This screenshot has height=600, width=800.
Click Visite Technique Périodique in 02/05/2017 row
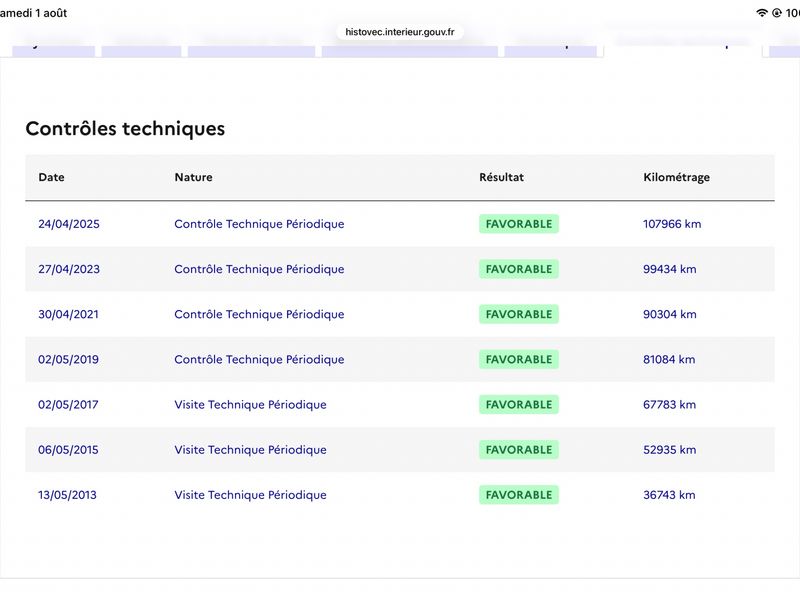pos(251,405)
